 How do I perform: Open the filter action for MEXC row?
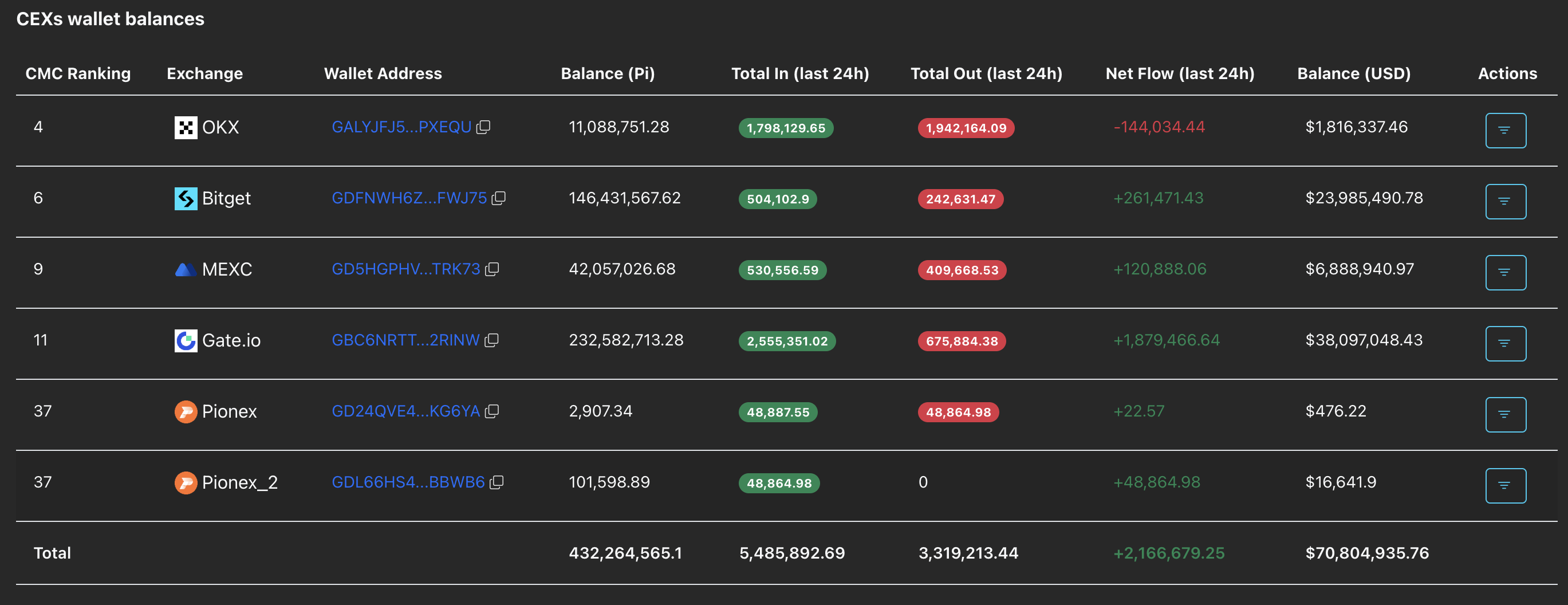click(x=1504, y=272)
